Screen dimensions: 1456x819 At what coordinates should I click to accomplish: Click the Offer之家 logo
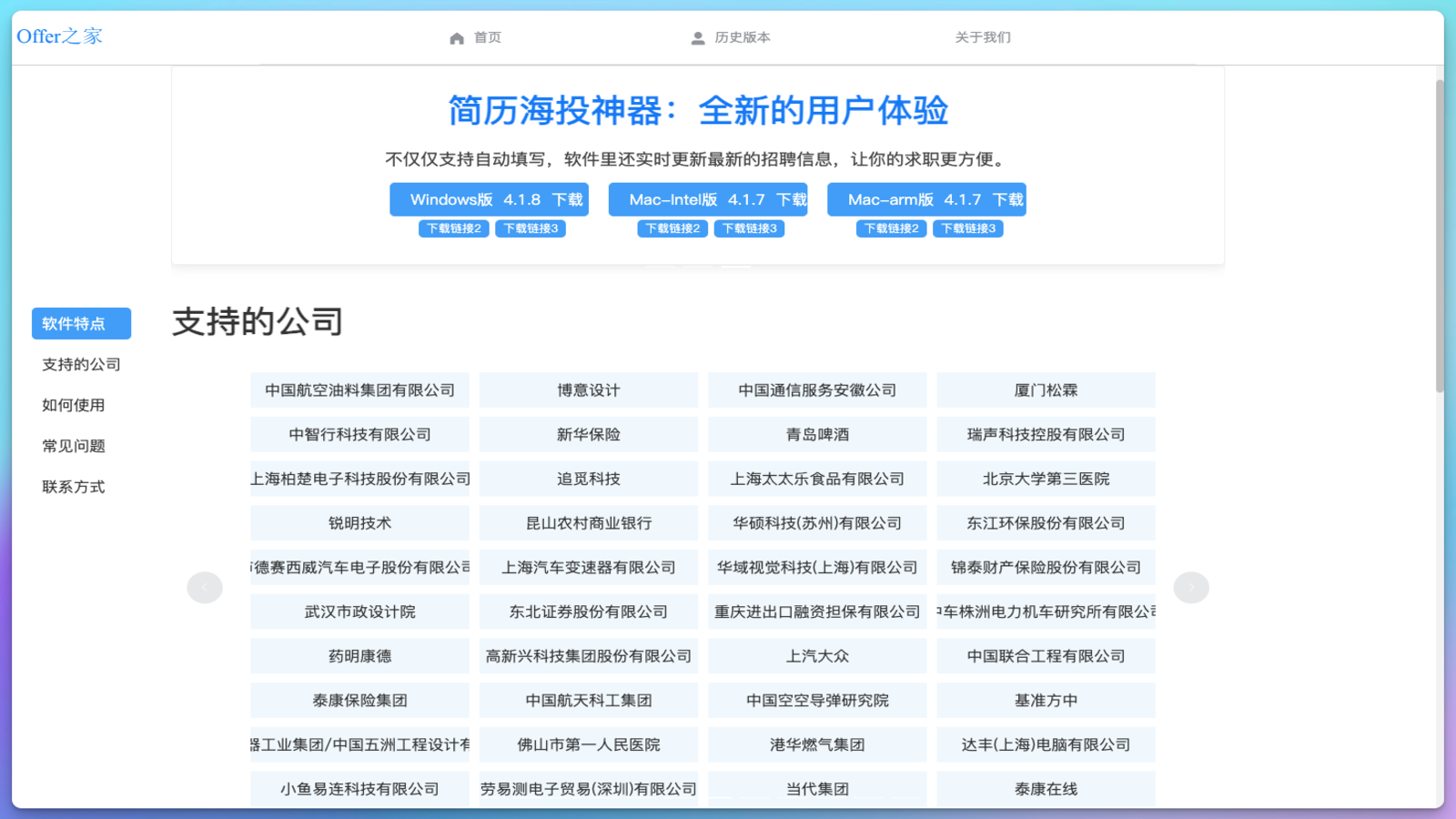click(59, 35)
